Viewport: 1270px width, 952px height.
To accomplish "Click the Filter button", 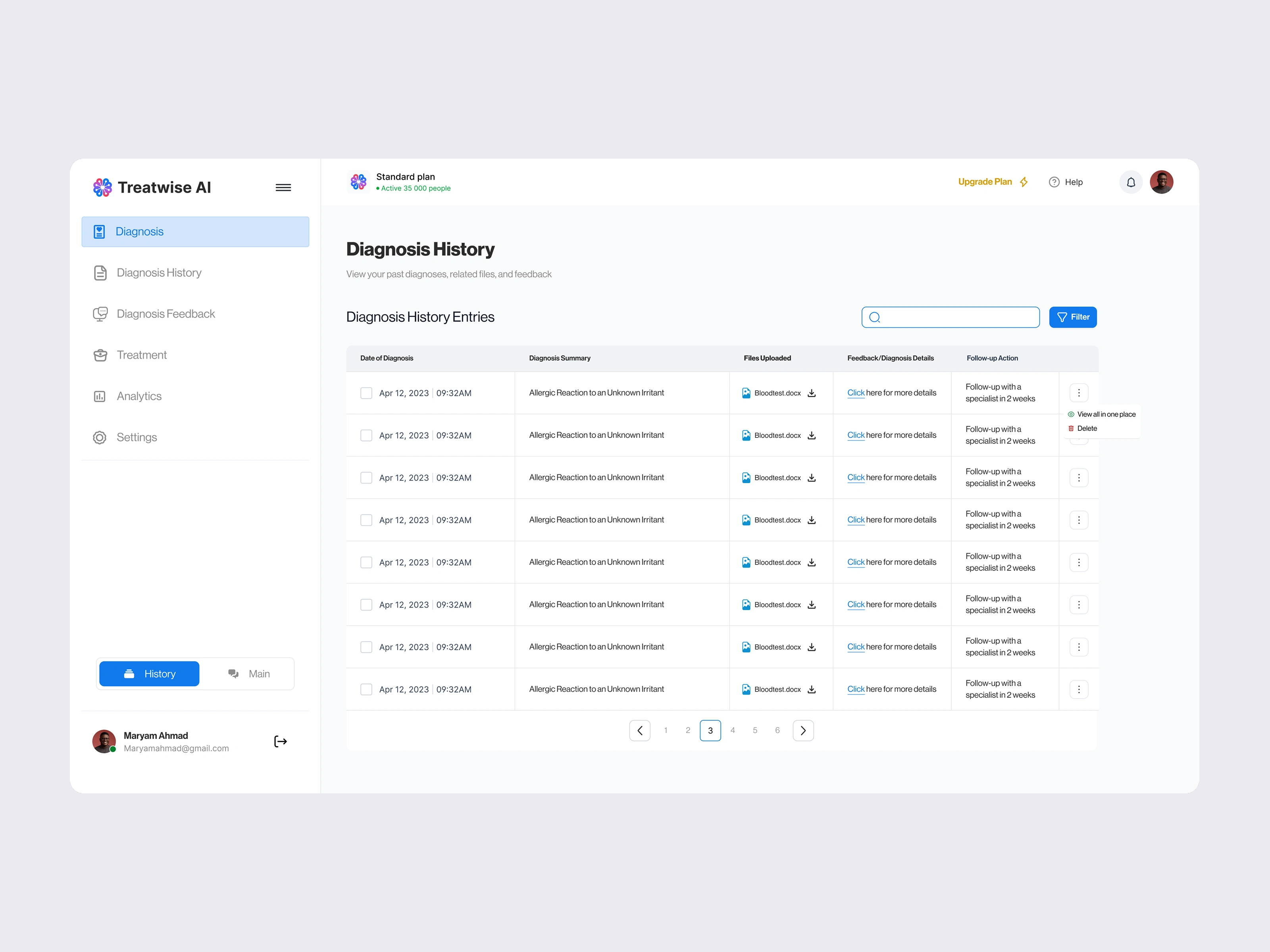I will pos(1072,317).
